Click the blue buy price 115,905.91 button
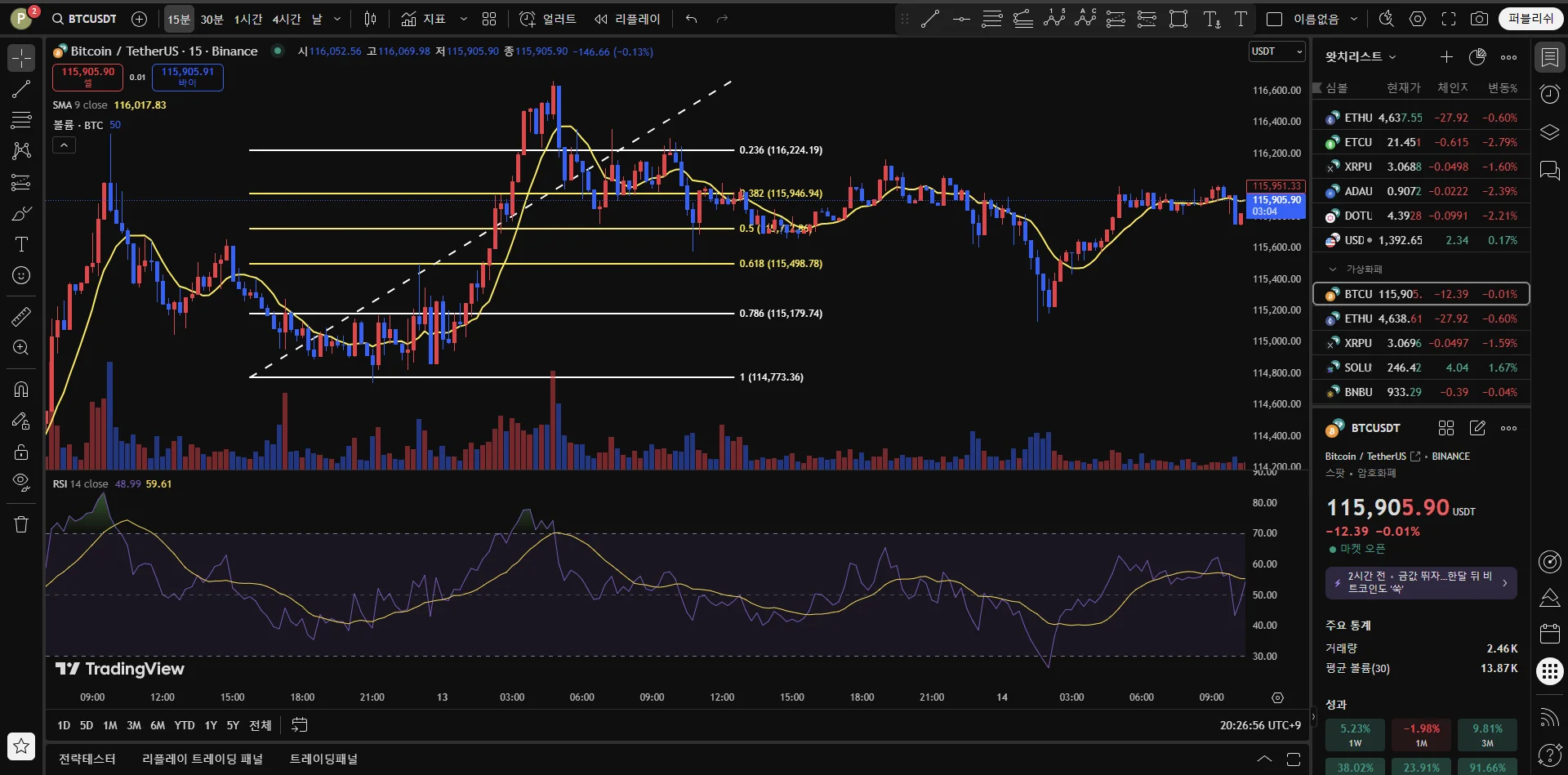This screenshot has width=1568, height=775. click(x=187, y=77)
